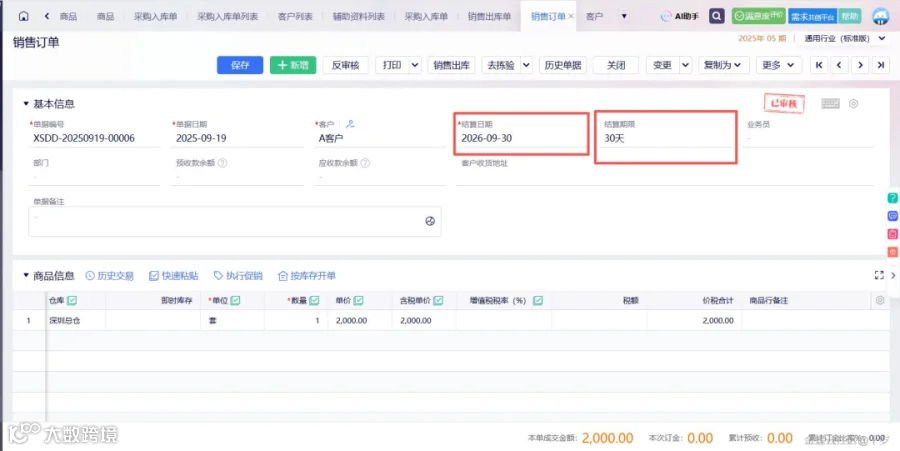Click the left arrow to scroll tabs back
Viewport: 900px width, 451px height.
(46, 17)
